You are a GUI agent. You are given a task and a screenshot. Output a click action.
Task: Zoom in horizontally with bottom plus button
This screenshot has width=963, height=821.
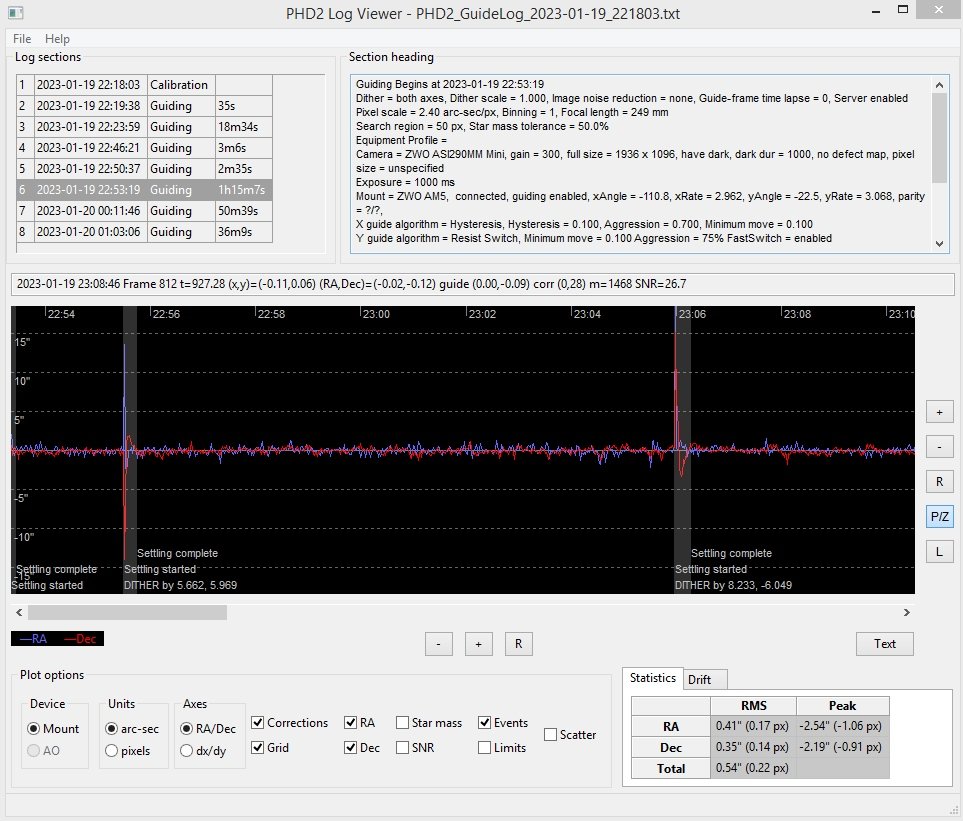(478, 644)
